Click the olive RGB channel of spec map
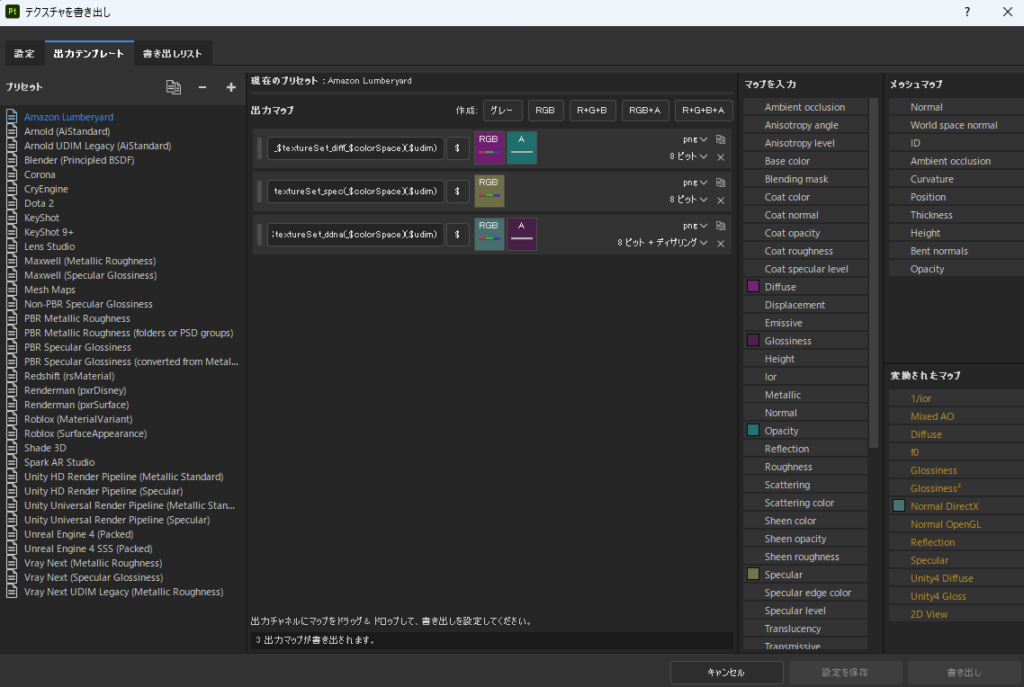1024x687 pixels. (488, 191)
